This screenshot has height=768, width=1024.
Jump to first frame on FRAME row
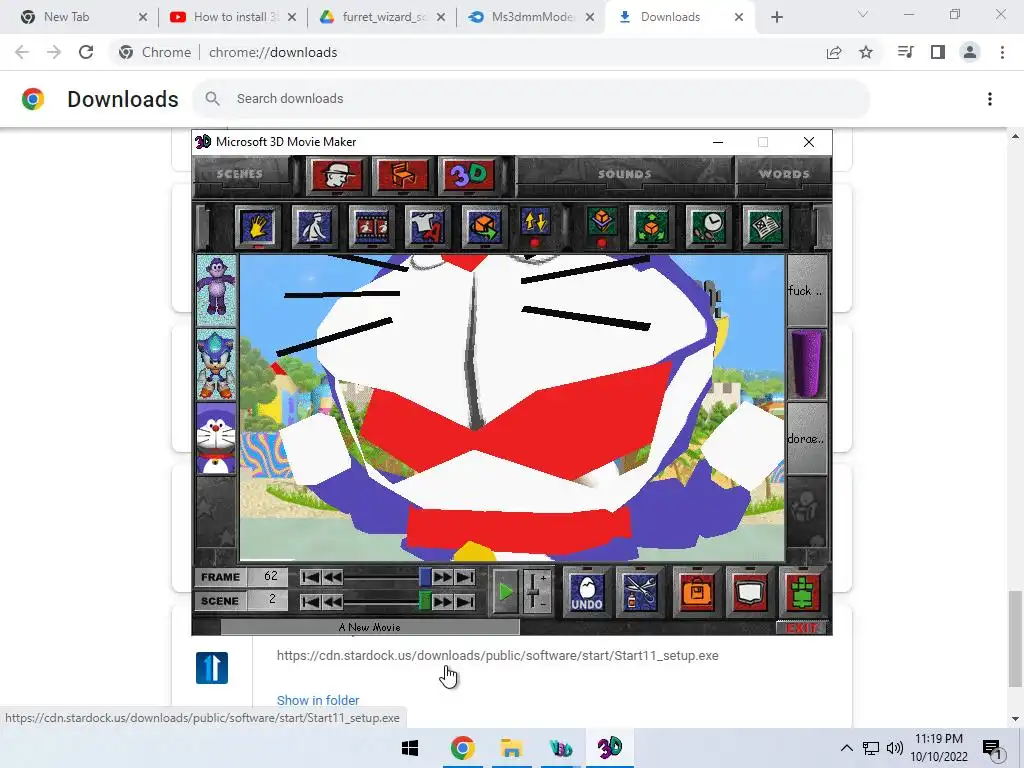point(311,577)
